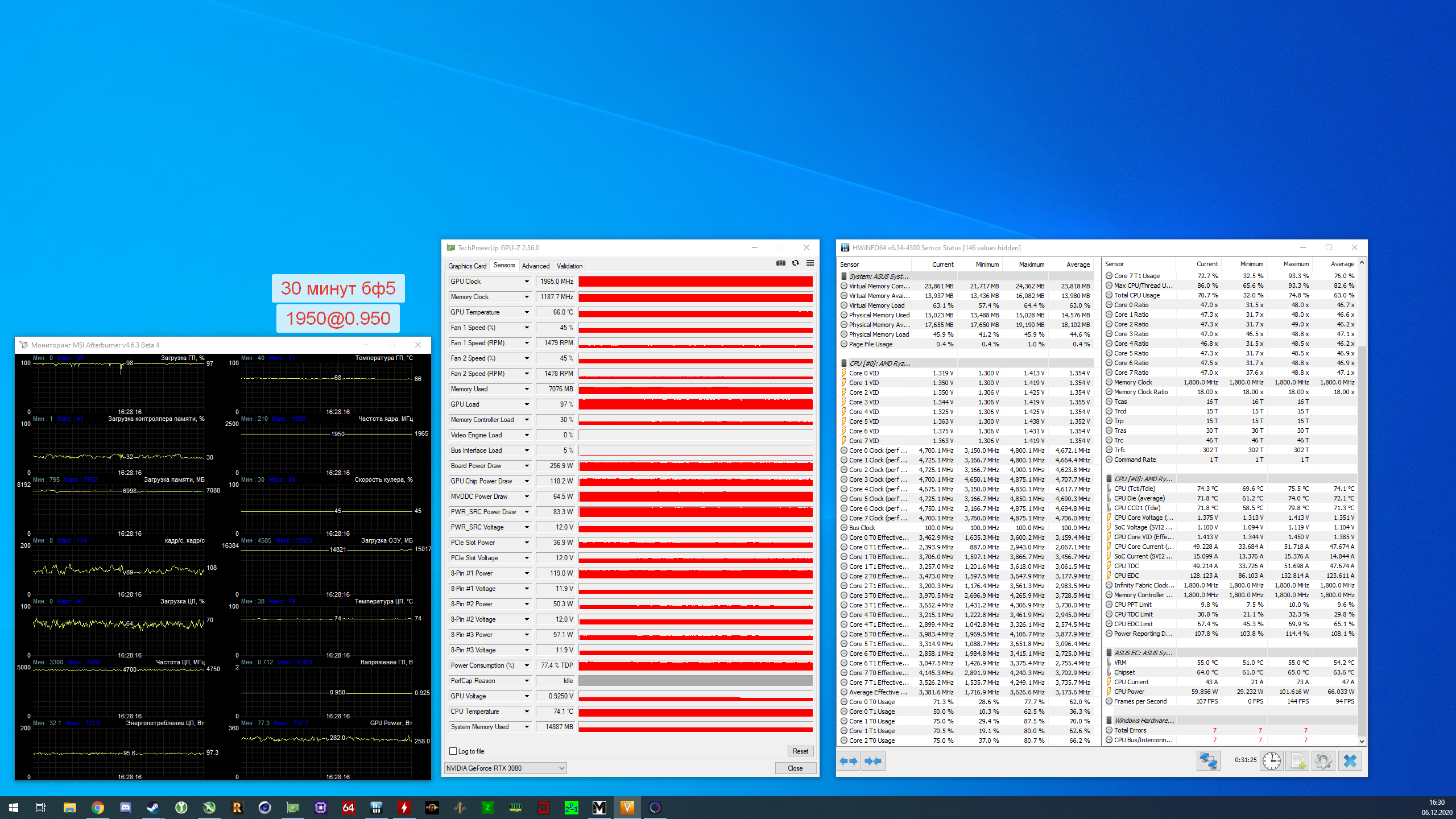Click the GPU-Z refresh icon
This screenshot has height=819, width=1456.
(x=795, y=263)
